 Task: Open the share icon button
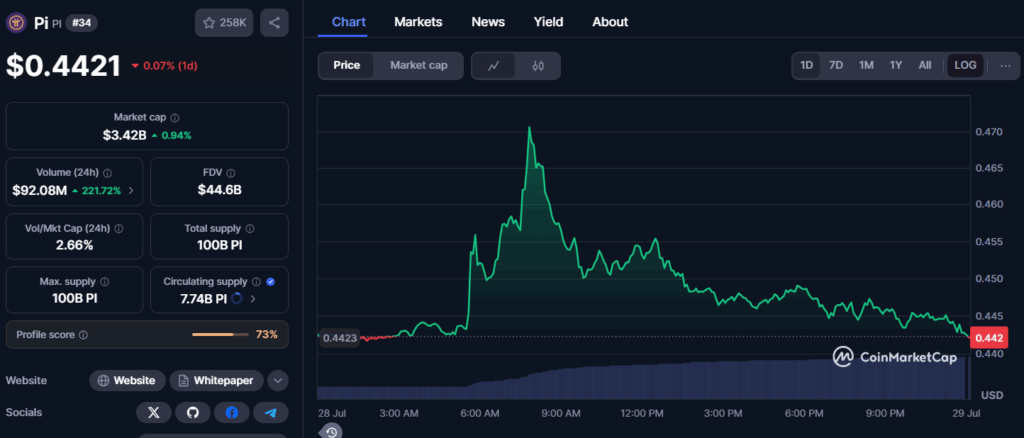(x=274, y=23)
